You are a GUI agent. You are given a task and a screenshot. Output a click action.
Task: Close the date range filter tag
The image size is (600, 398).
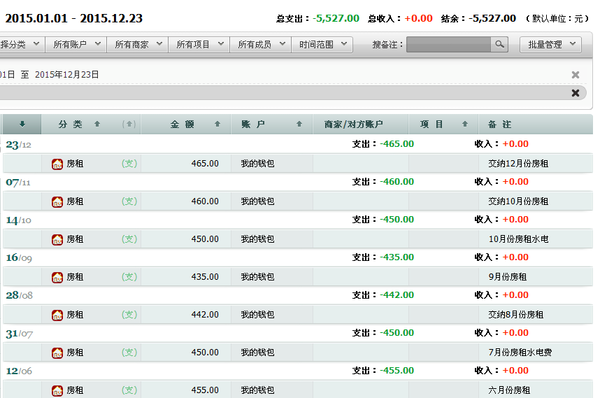pos(575,75)
